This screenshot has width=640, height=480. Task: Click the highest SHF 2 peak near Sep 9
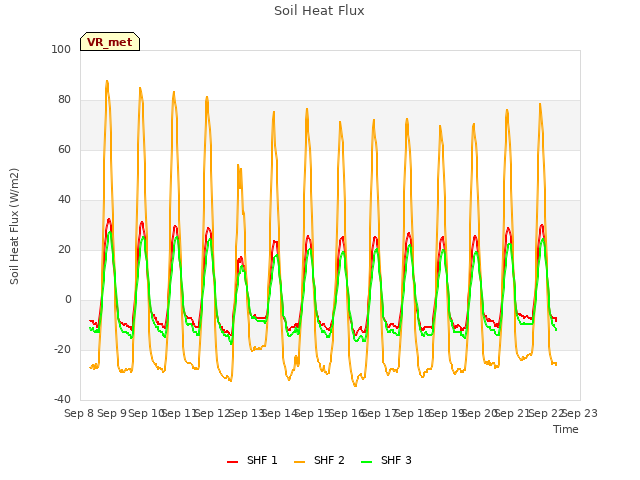107,81
